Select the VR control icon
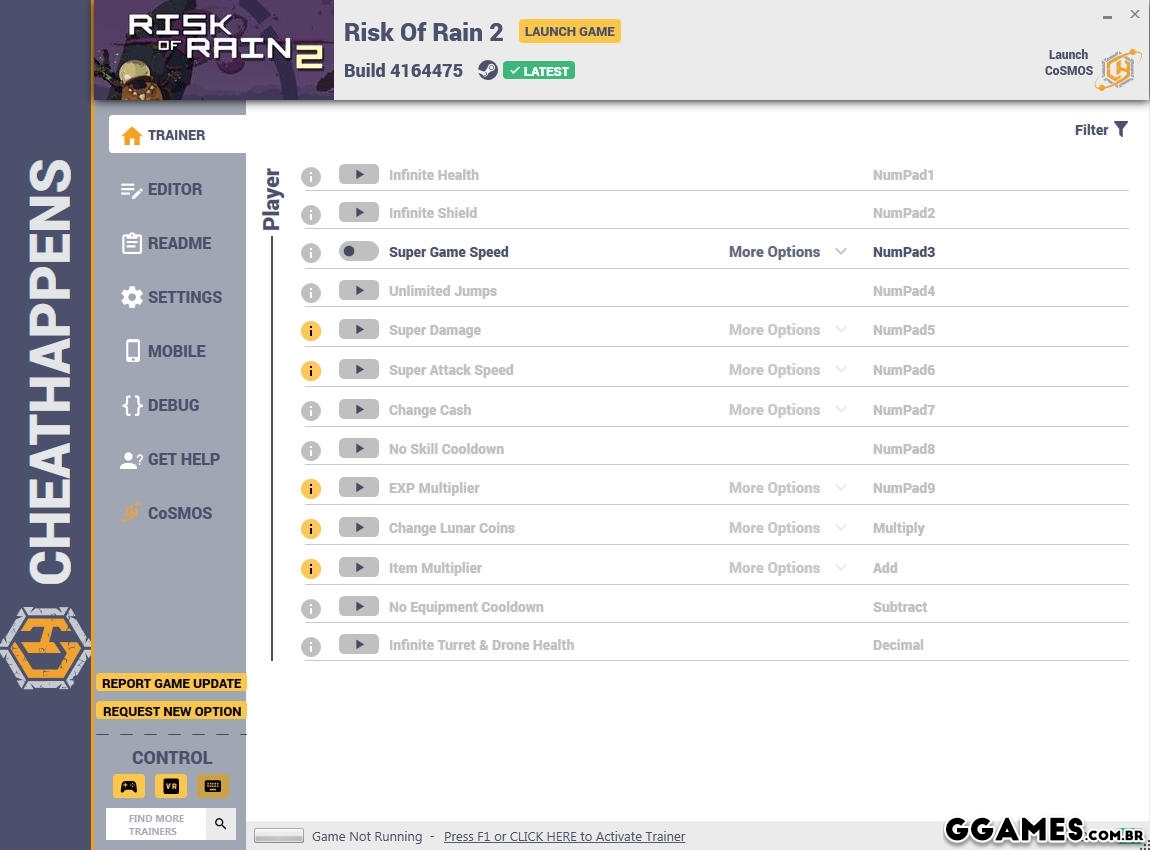Screen dimensions: 1150x850 (x=171, y=786)
